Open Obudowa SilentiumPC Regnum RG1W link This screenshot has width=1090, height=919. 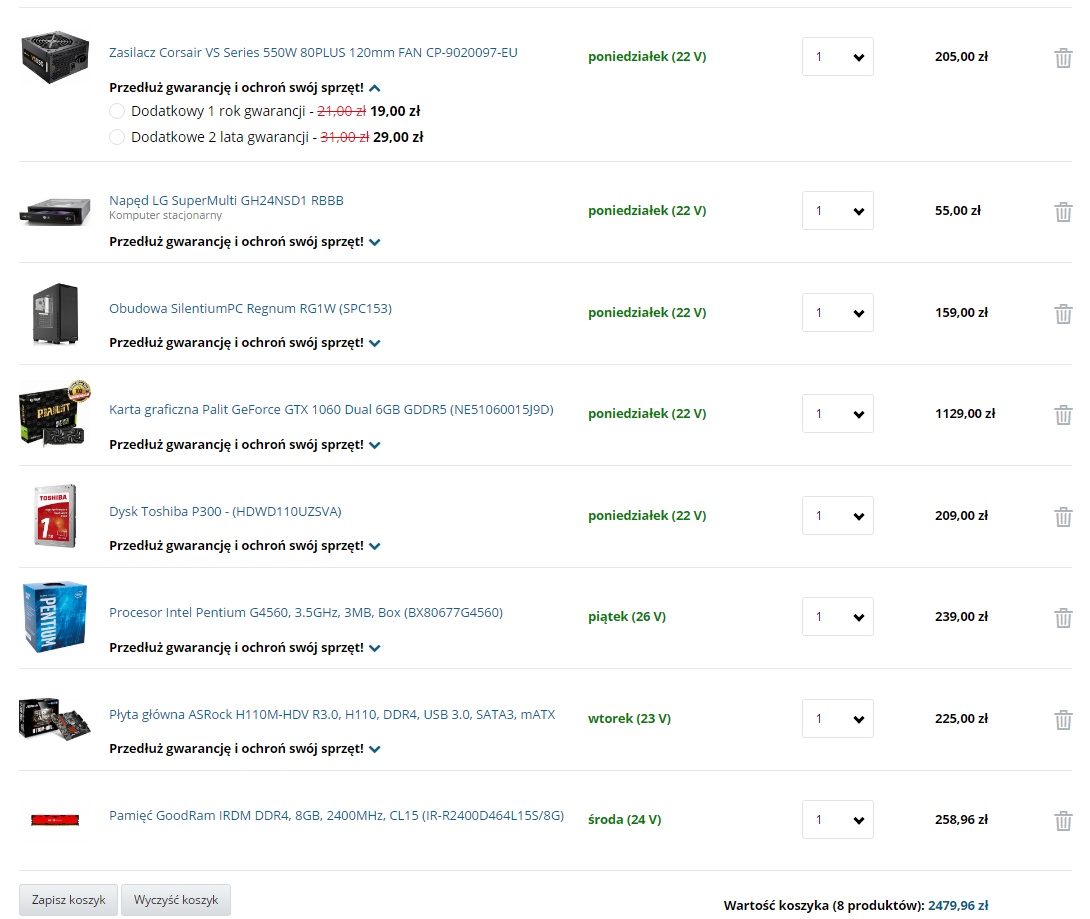(250, 309)
